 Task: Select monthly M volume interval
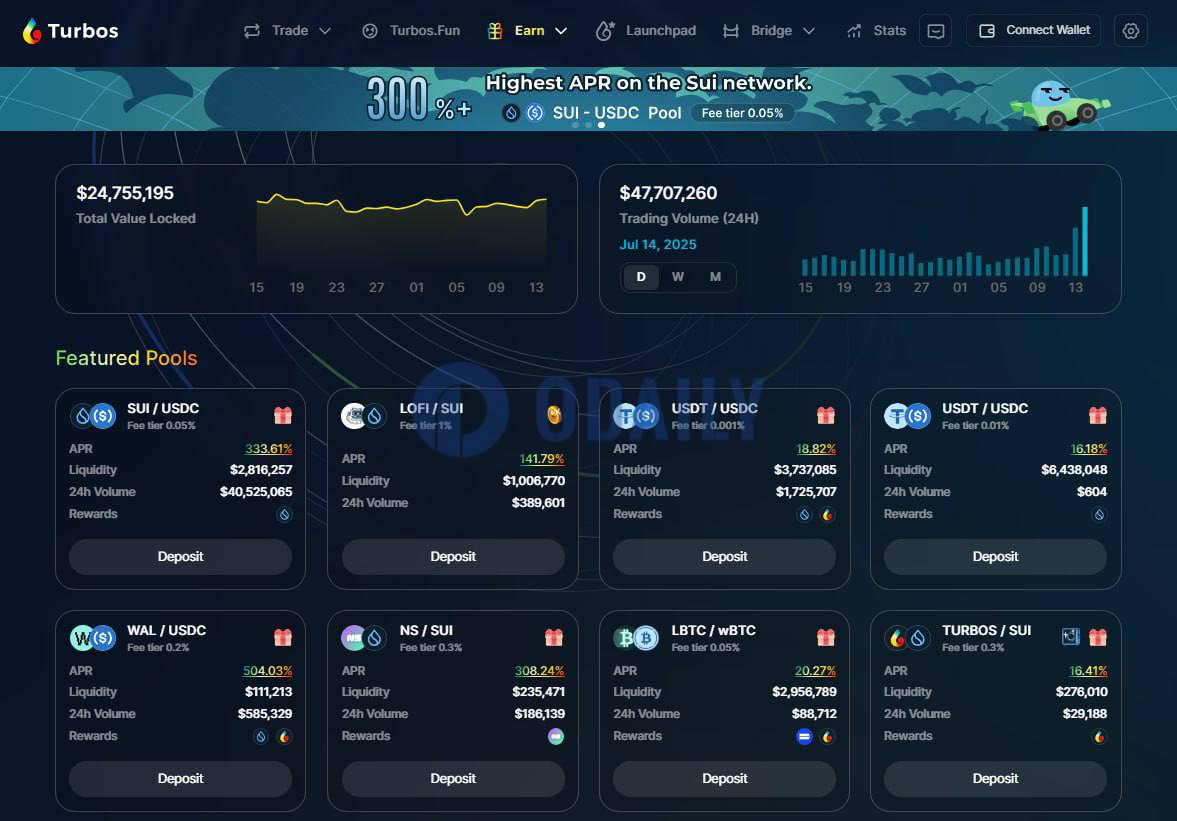(x=715, y=277)
